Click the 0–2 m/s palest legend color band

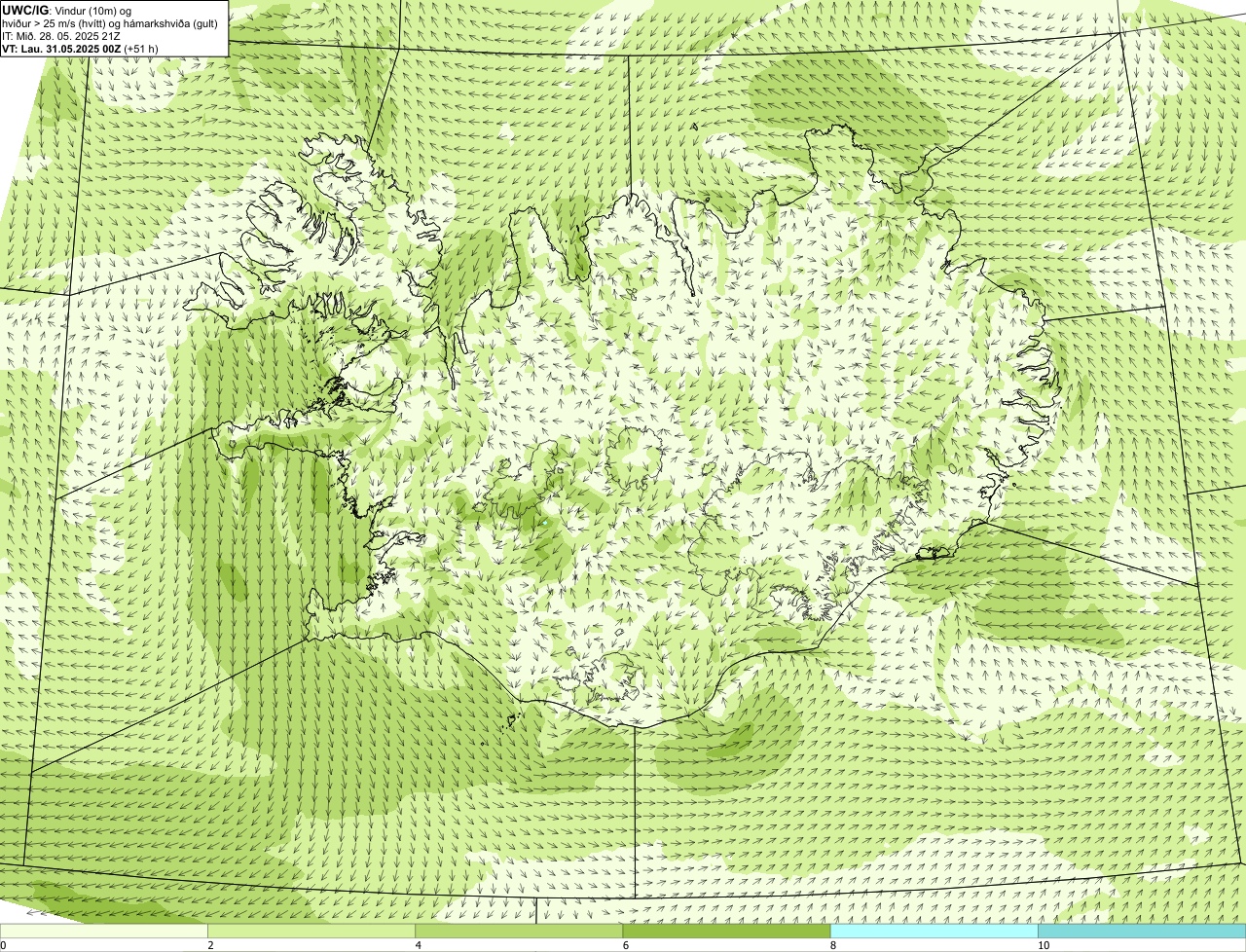pyautogui.click(x=104, y=932)
